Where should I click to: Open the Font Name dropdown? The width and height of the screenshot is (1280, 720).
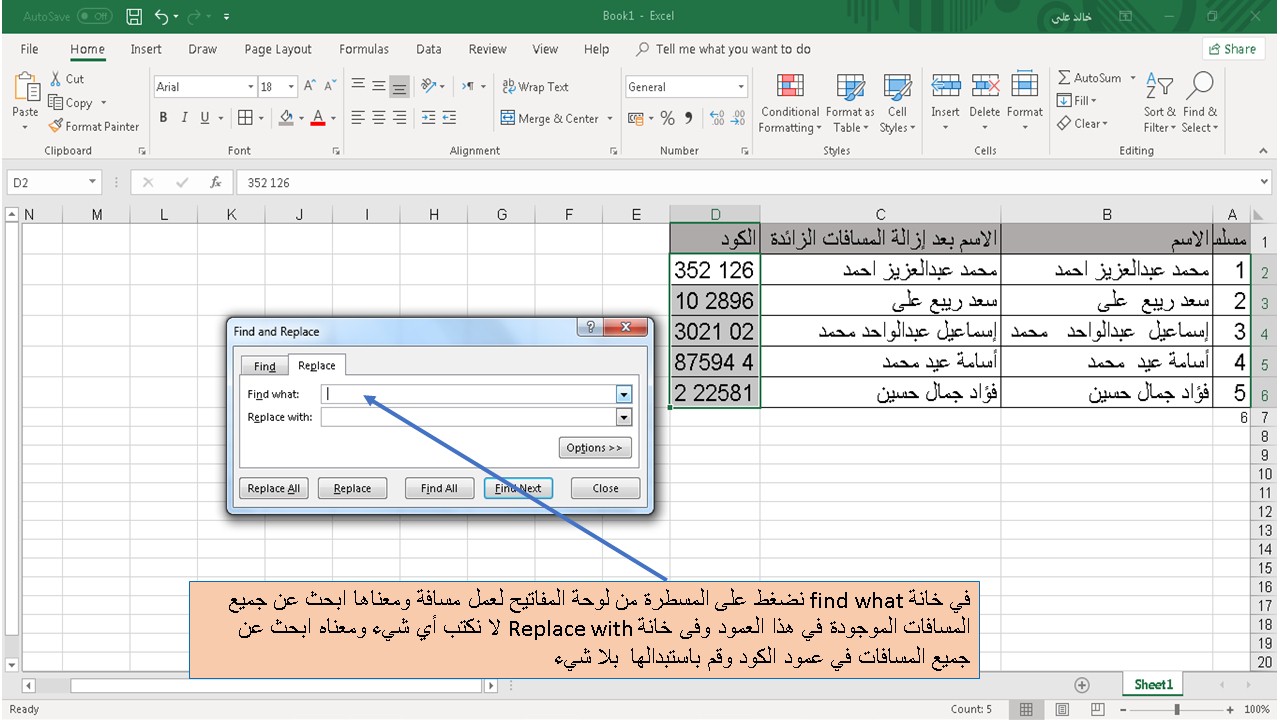(x=251, y=87)
